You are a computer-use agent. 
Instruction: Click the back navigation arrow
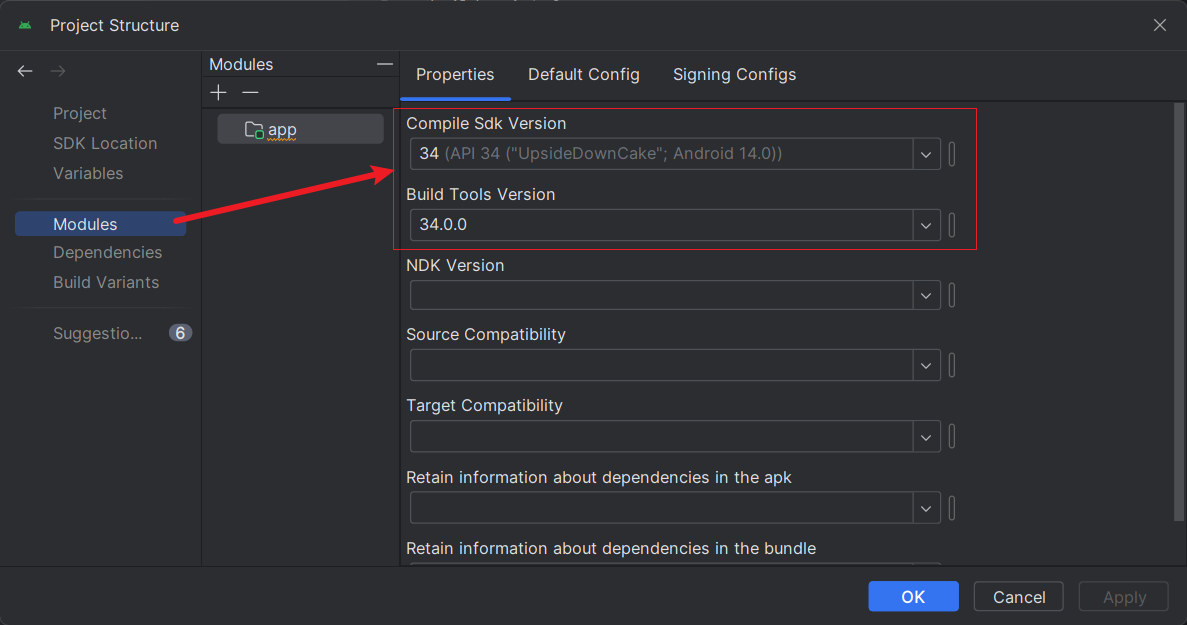coord(25,71)
